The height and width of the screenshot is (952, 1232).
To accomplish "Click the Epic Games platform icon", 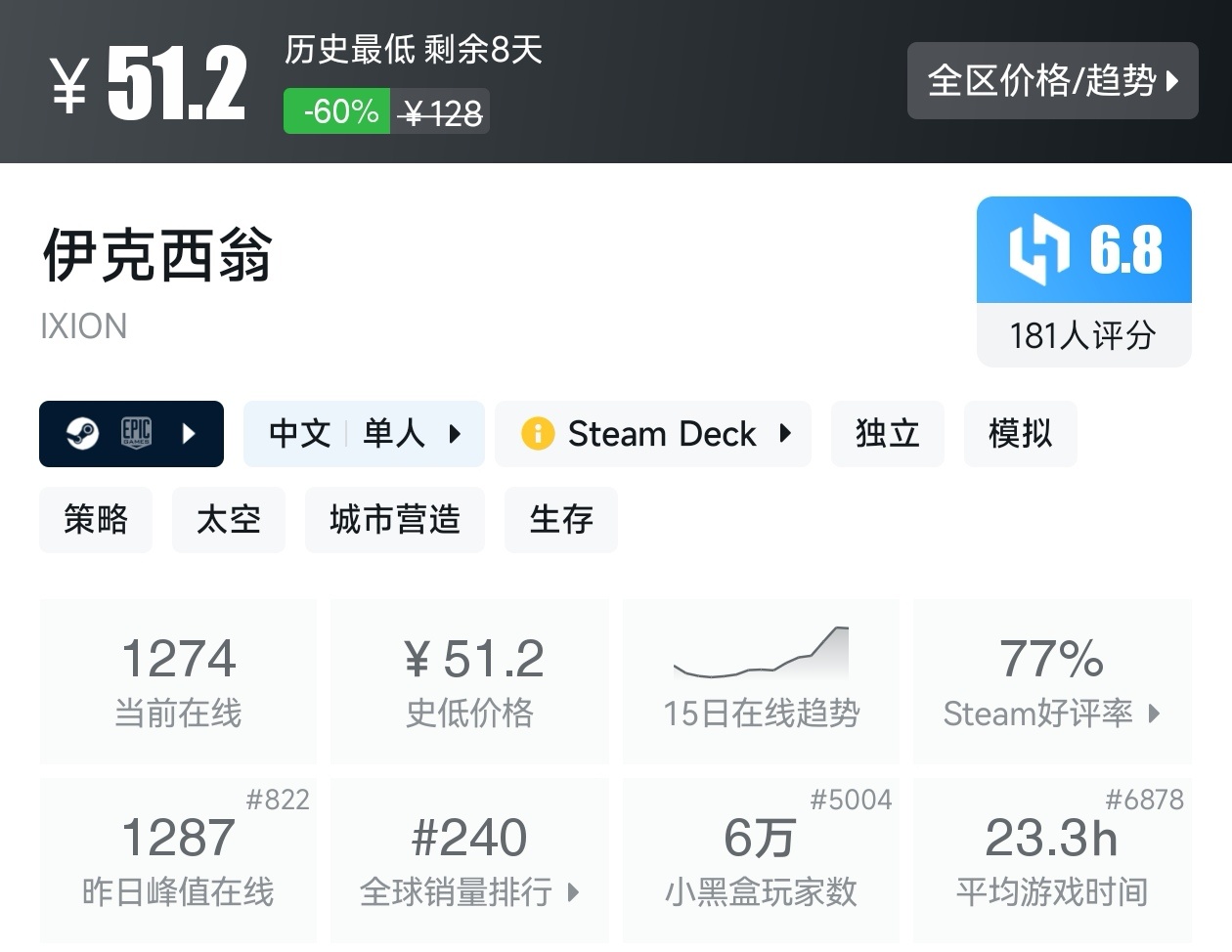I will (136, 433).
